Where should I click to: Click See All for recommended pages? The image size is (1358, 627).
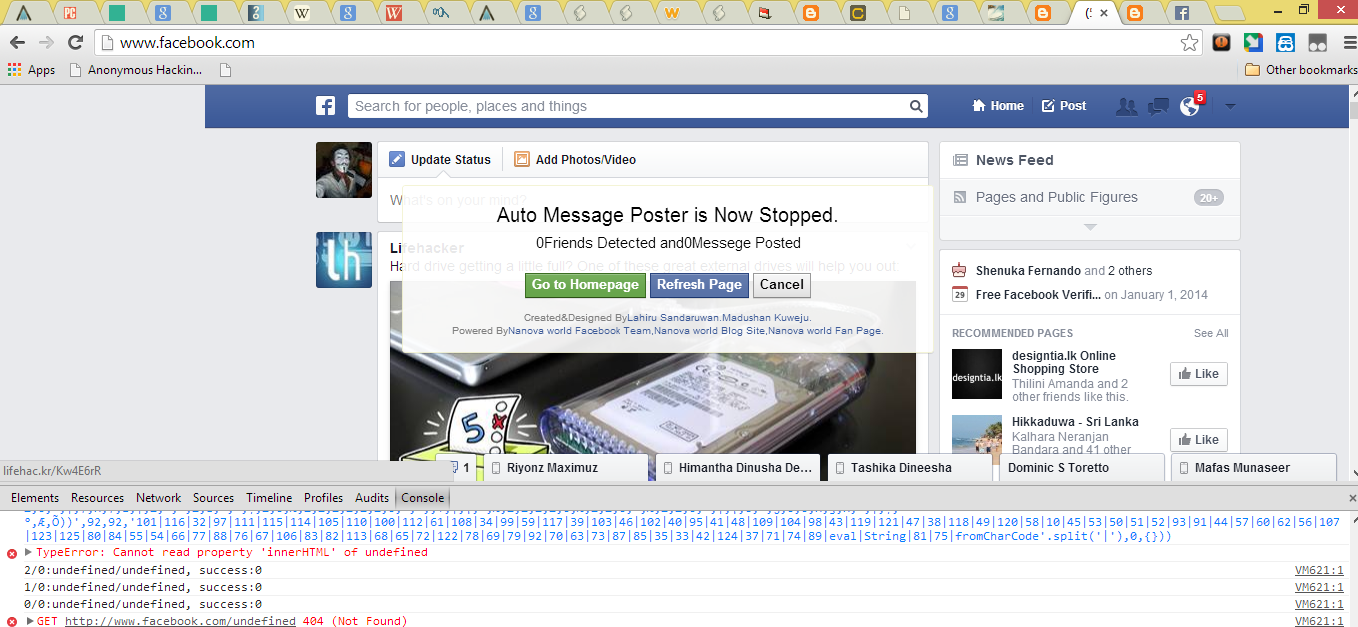coord(1210,333)
